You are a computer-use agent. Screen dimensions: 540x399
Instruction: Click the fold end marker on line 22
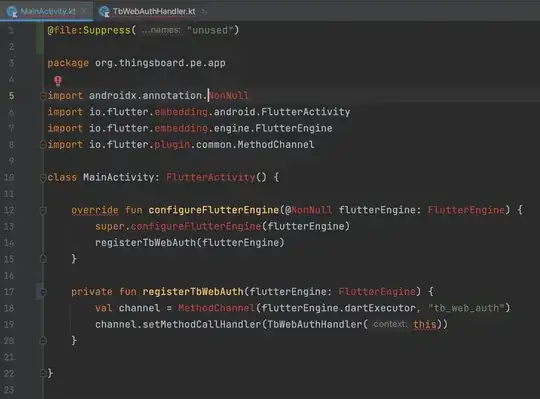coord(43,373)
